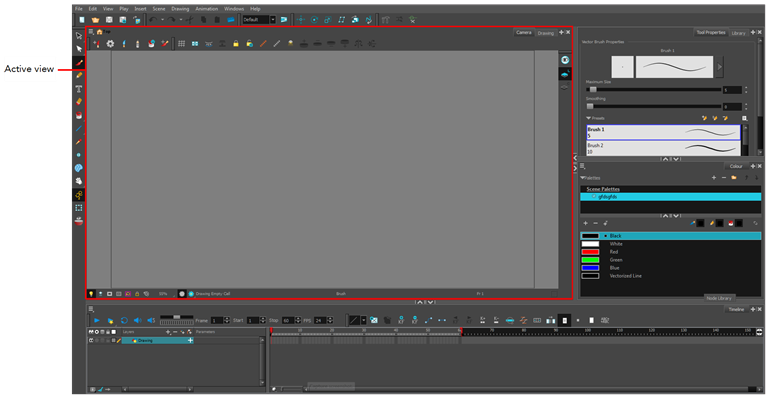This screenshot has height=399, width=770.
Task: Select the Paint bucket tool
Action: (x=79, y=115)
